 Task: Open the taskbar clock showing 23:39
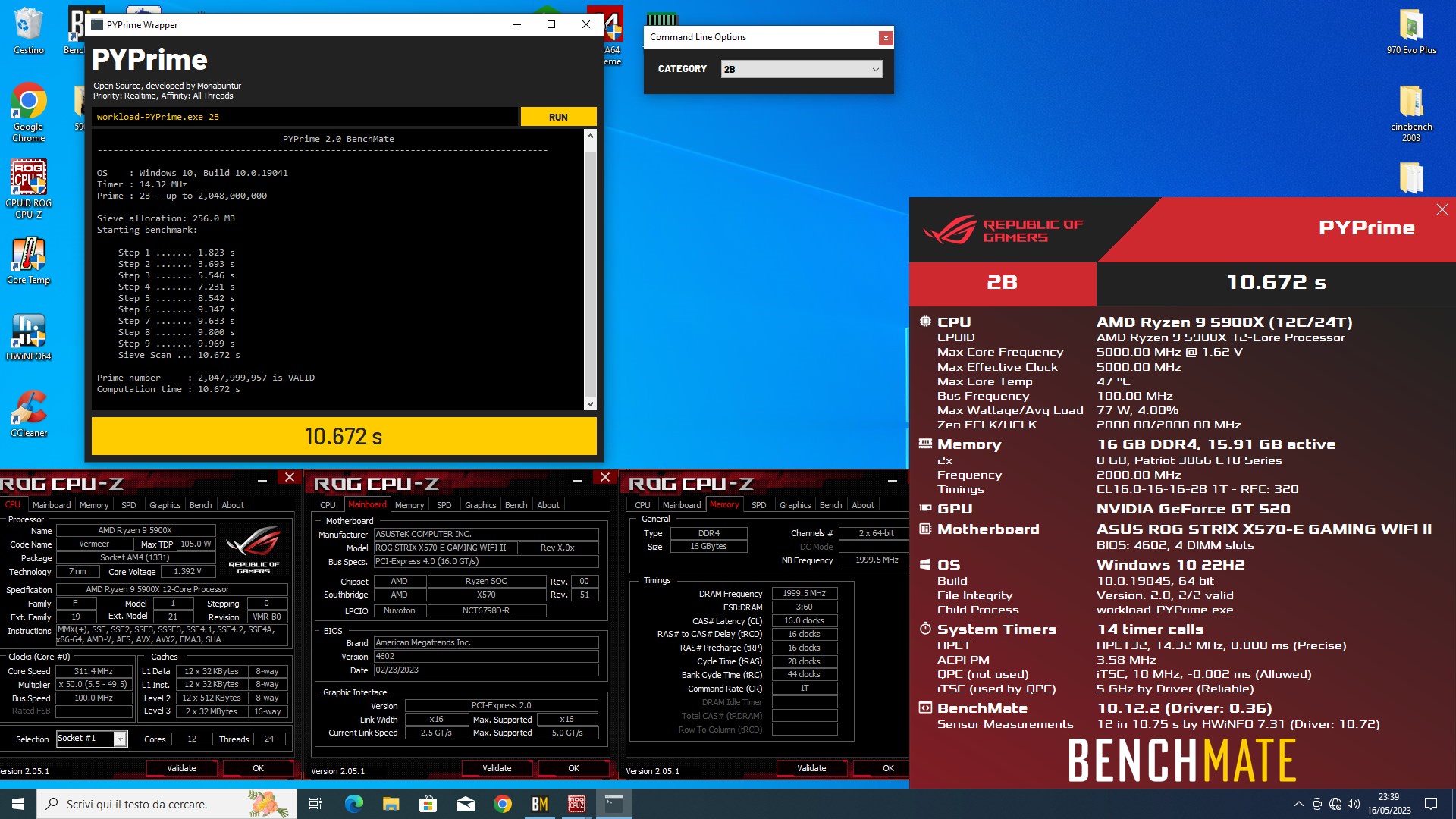click(1389, 804)
